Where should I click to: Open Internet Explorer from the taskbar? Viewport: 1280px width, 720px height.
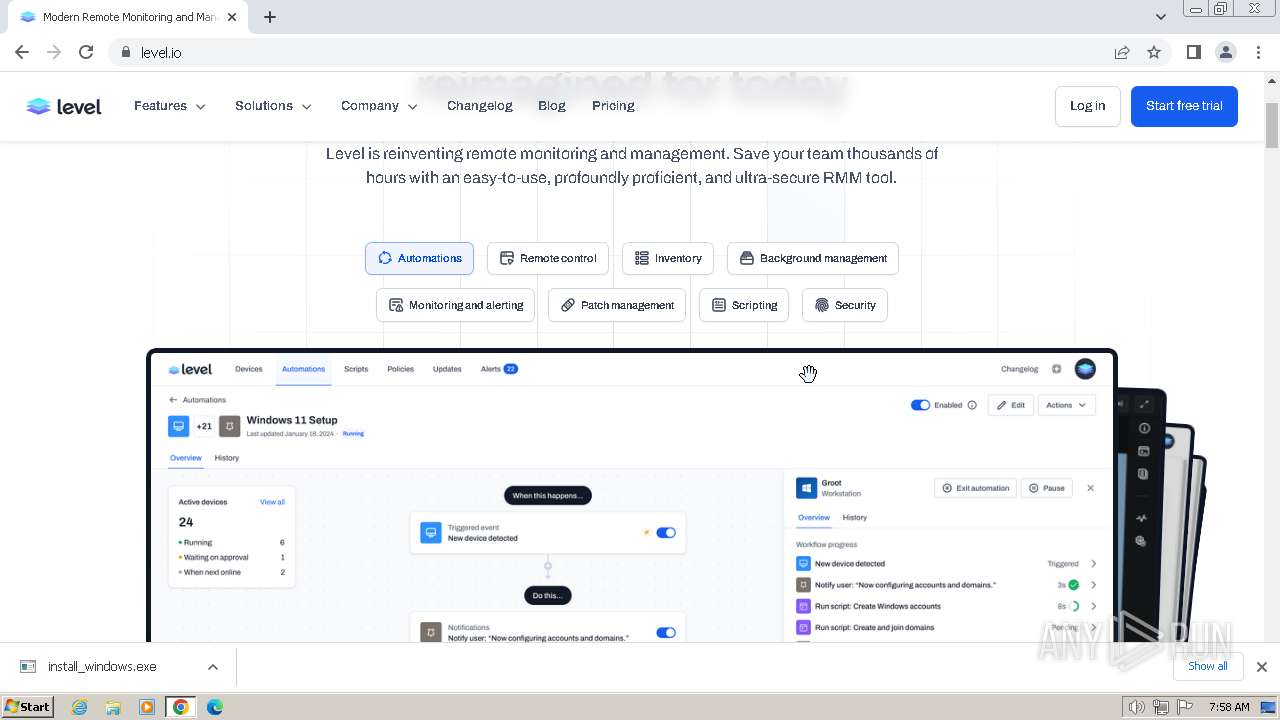tap(80, 707)
